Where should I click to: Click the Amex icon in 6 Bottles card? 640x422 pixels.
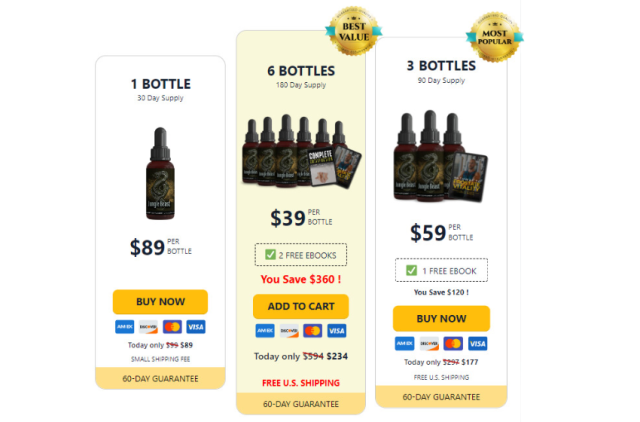click(x=265, y=331)
